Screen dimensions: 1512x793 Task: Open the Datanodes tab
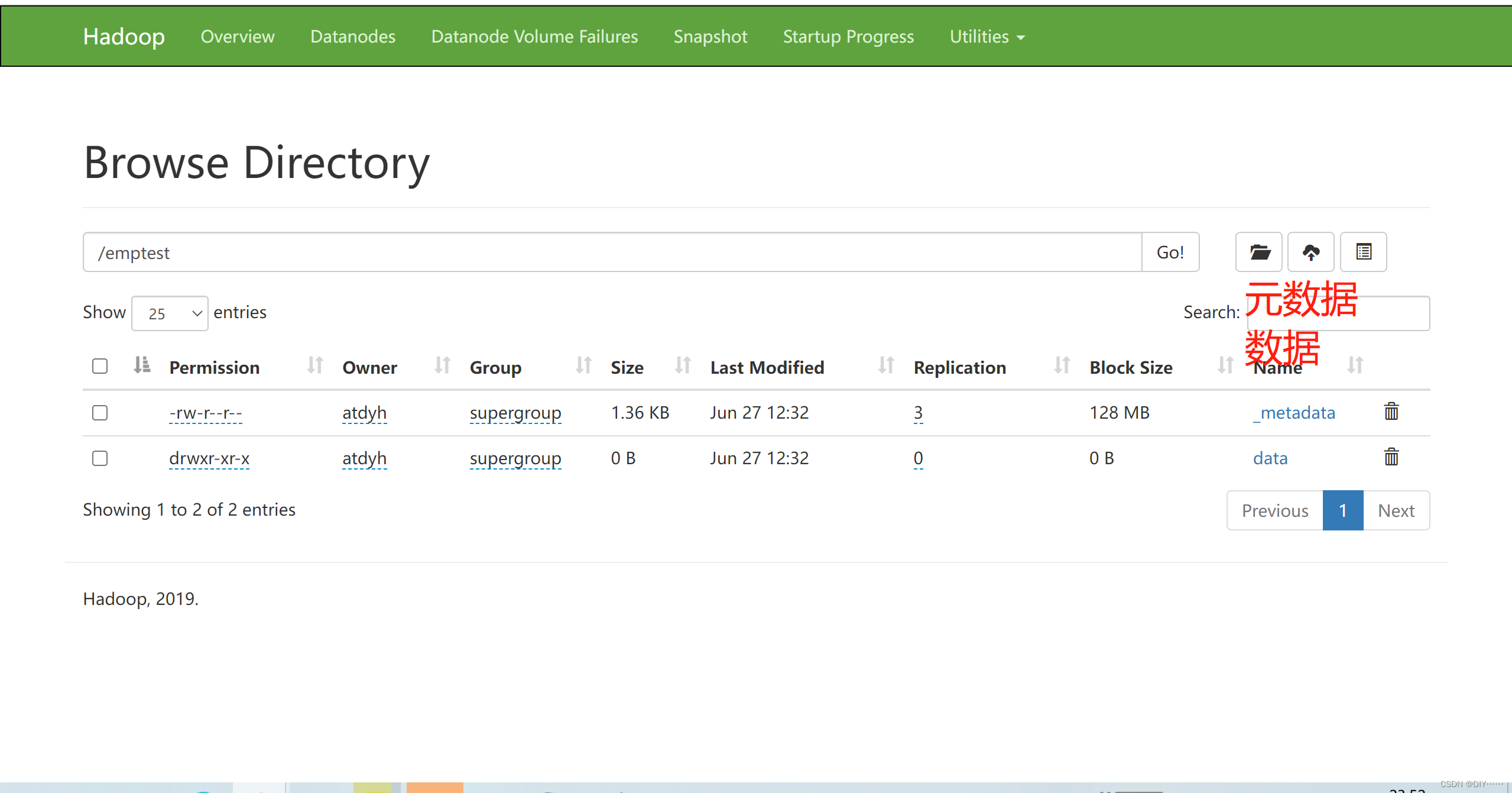coord(353,37)
